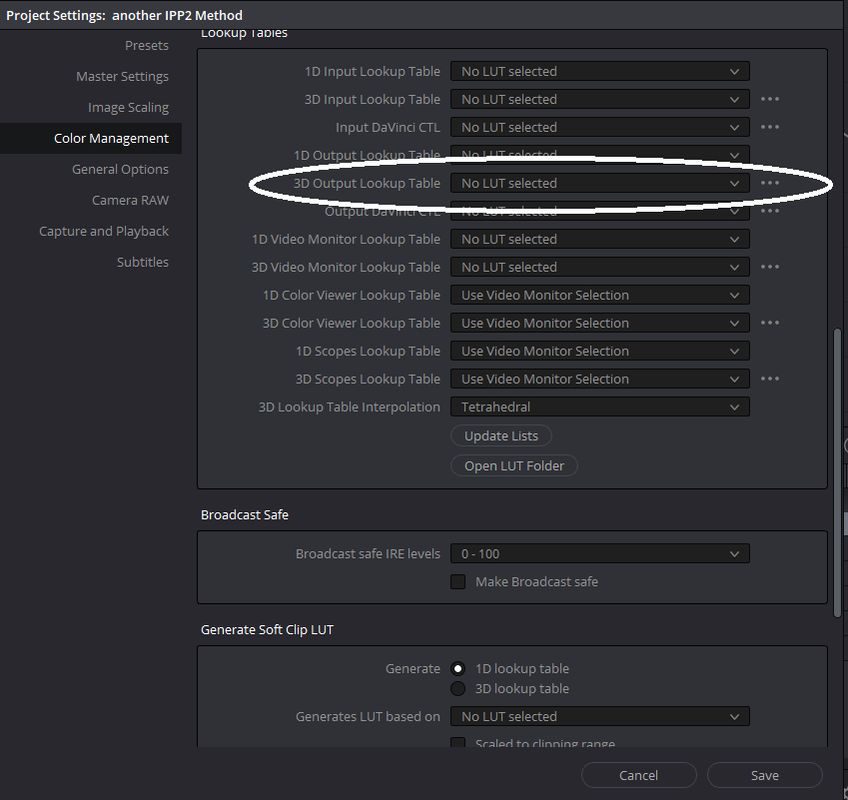Open options menu for Output DaVinci CTL
The height and width of the screenshot is (800, 848).
pos(770,211)
